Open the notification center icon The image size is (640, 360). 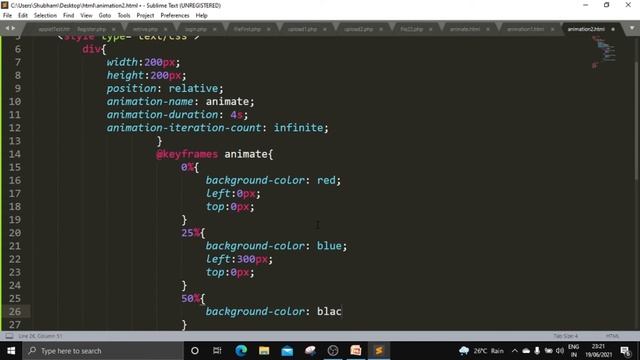(x=625, y=351)
